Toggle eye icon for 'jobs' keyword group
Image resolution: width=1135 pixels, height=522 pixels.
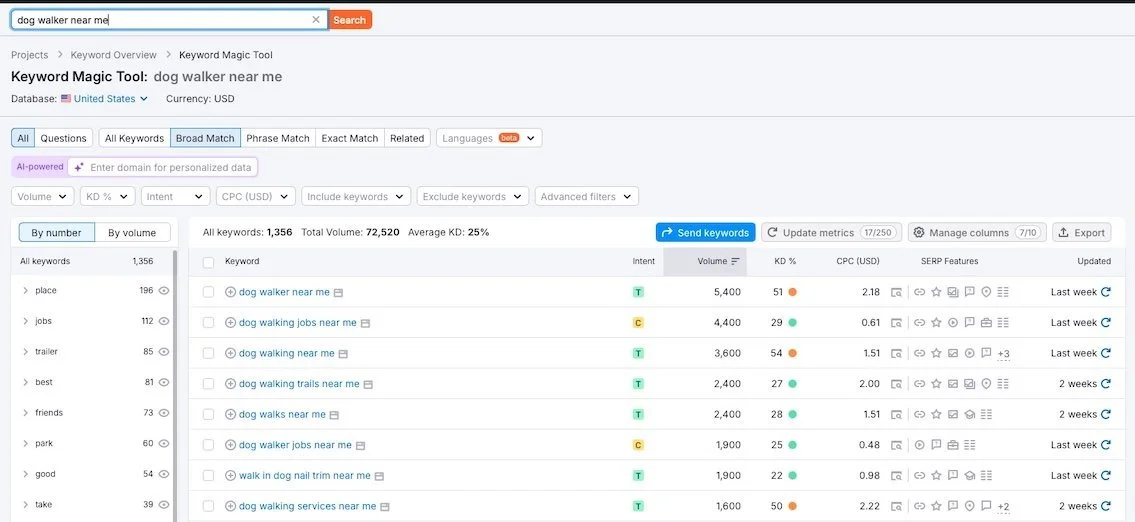164,321
